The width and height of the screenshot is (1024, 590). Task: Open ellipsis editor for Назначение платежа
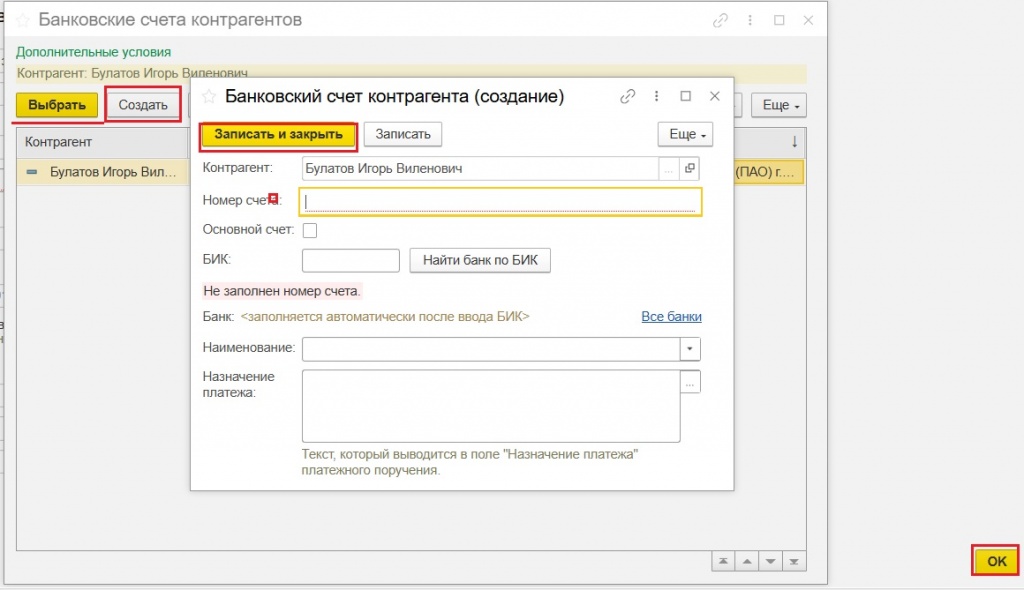(690, 382)
